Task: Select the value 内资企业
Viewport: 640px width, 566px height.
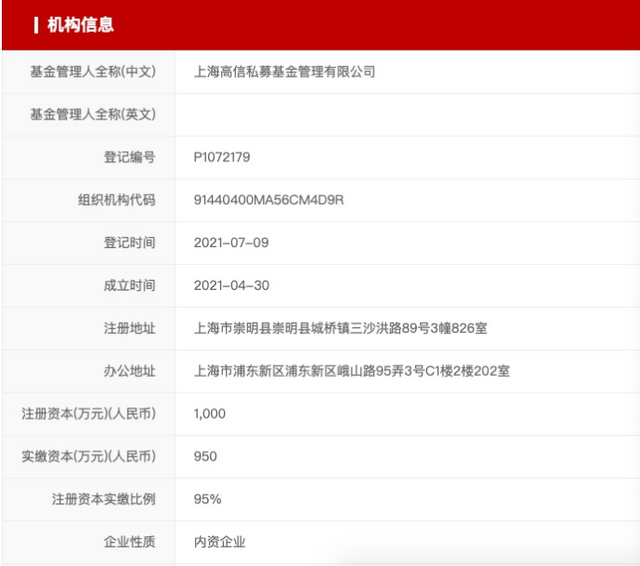Action: tap(220, 542)
